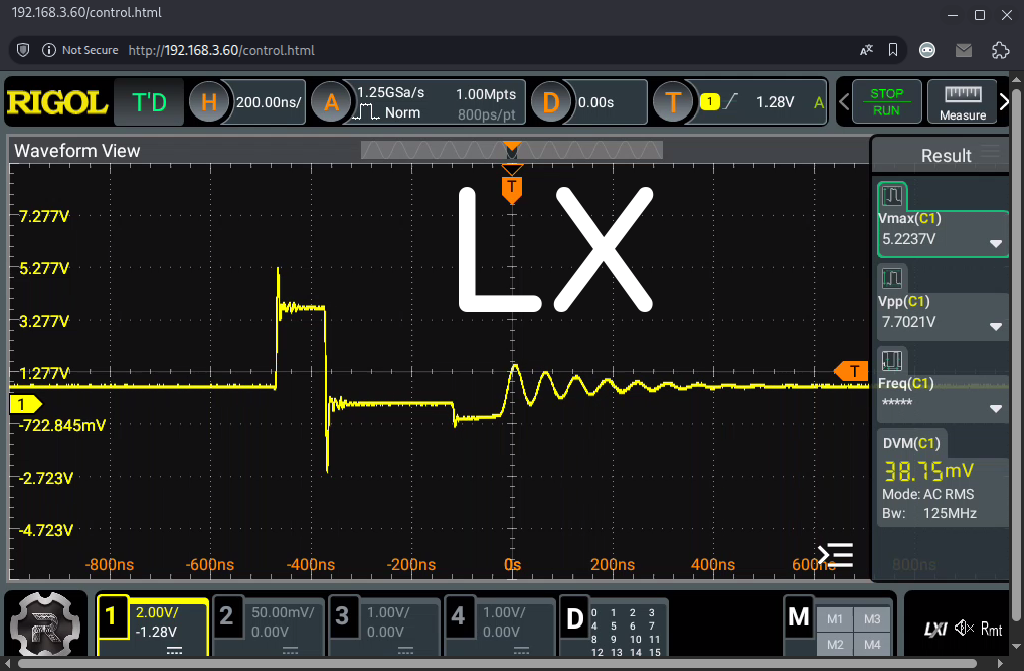Image resolution: width=1024 pixels, height=671 pixels.
Task: Enable channel 4 1.00V/
Action: [x=500, y=626]
